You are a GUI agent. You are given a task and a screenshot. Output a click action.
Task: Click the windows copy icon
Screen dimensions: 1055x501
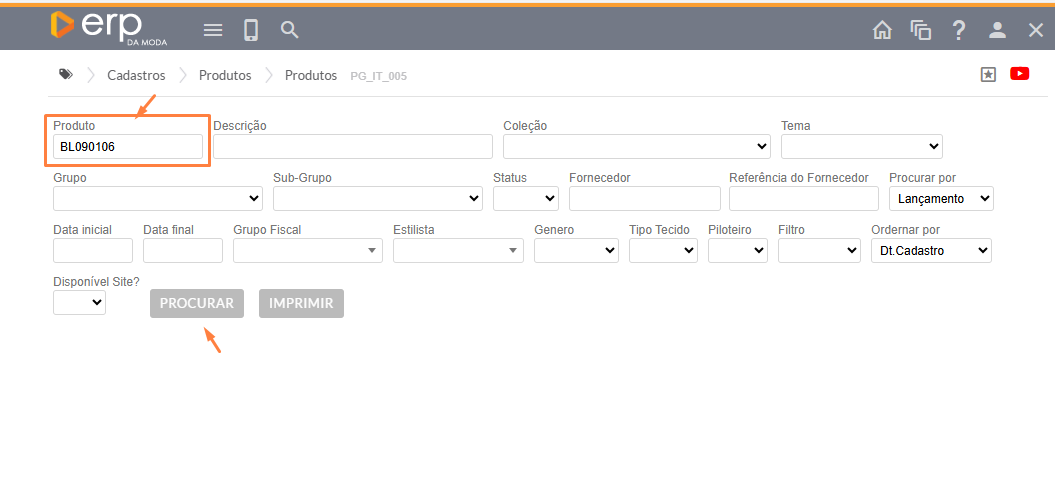pyautogui.click(x=920, y=30)
